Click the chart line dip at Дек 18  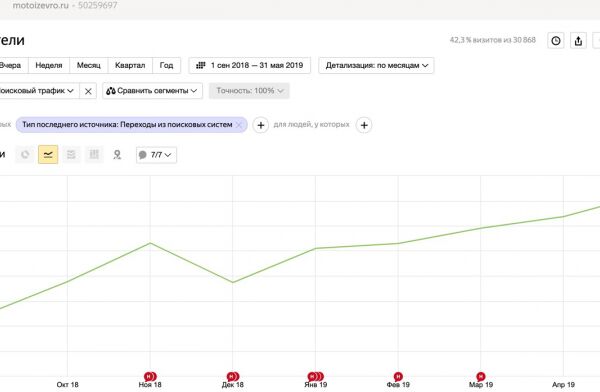(x=233, y=283)
